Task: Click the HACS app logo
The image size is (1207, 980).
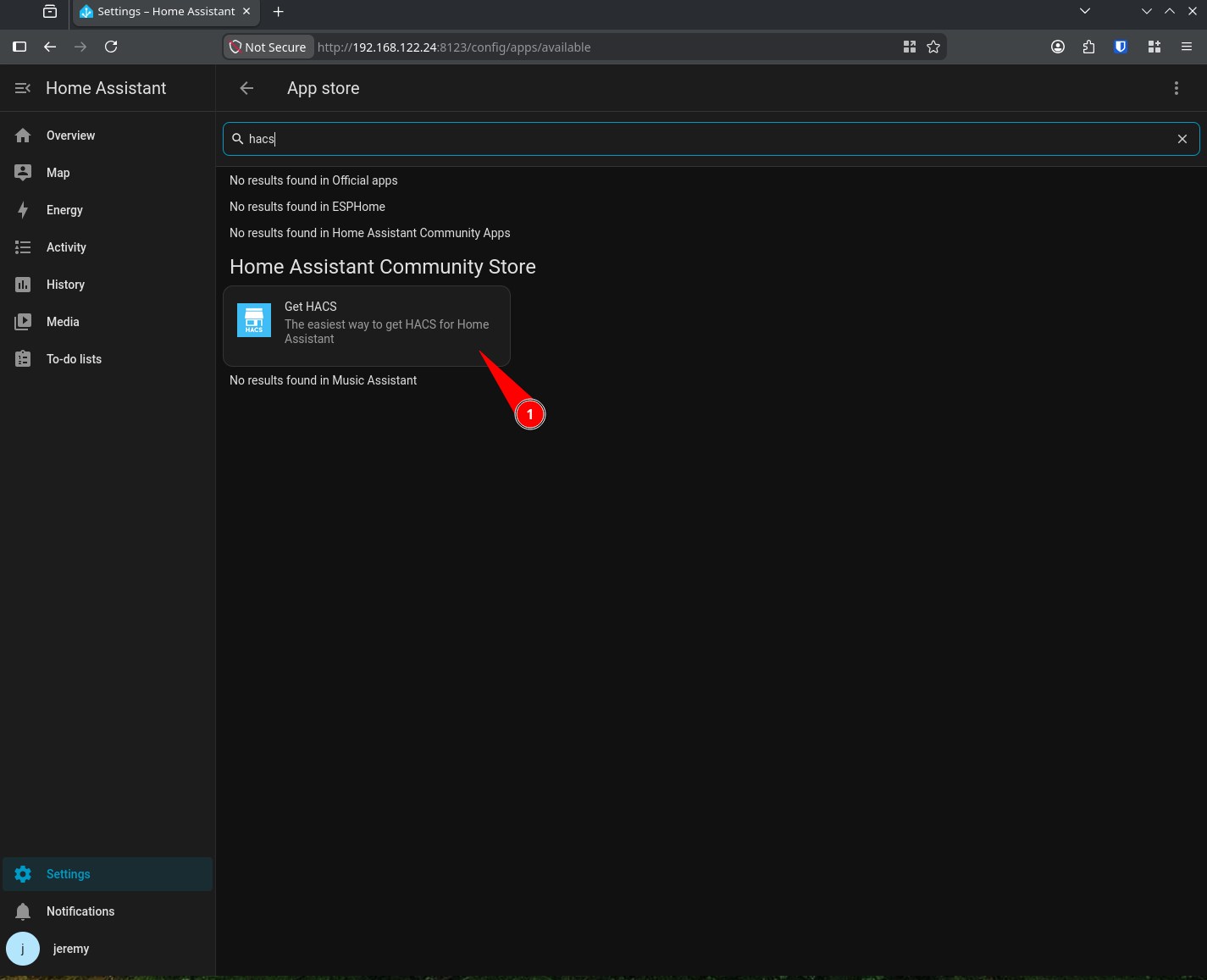Action: pyautogui.click(x=254, y=319)
